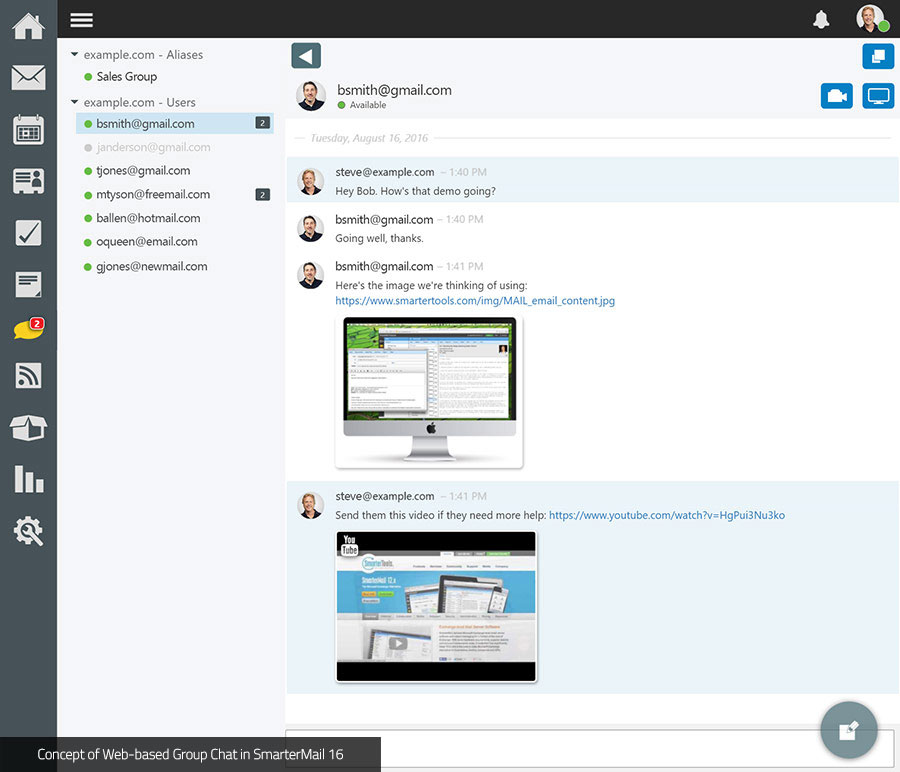Open the Contacts panel

click(27, 182)
